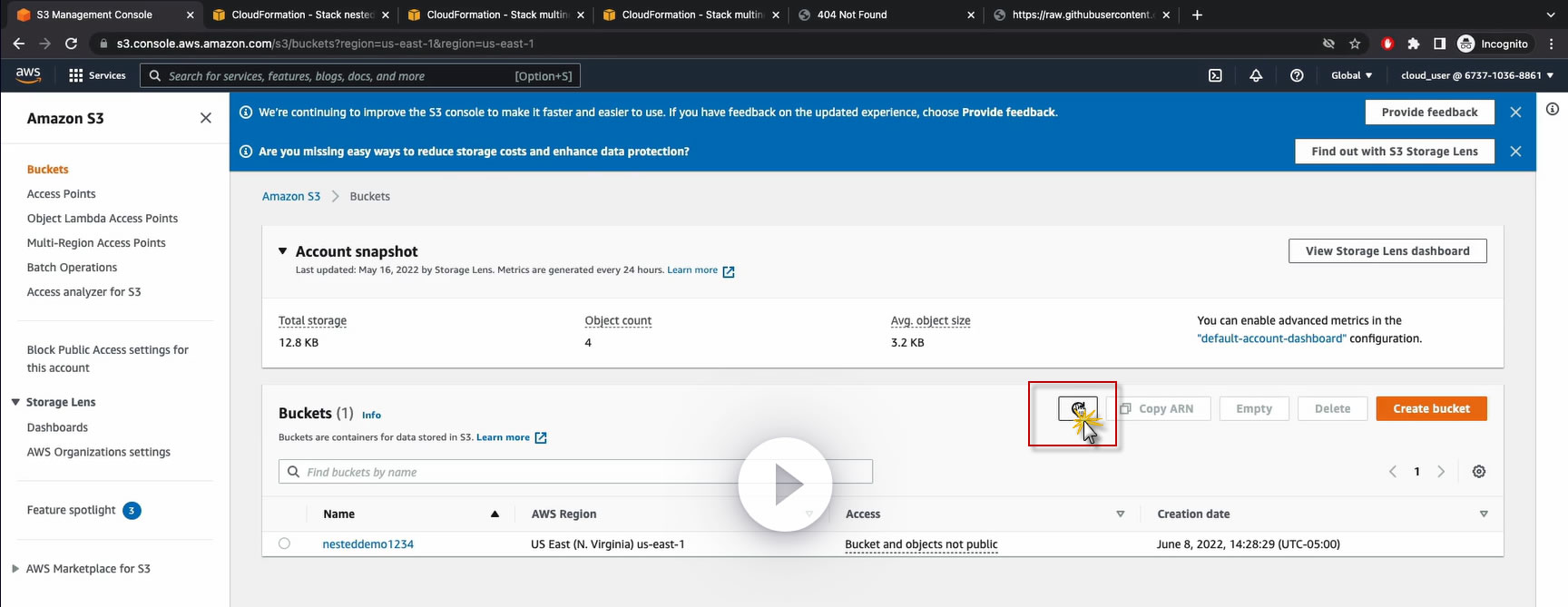Screen dimensions: 1568x607
Task: Open the Services grid menu
Action: (76, 75)
